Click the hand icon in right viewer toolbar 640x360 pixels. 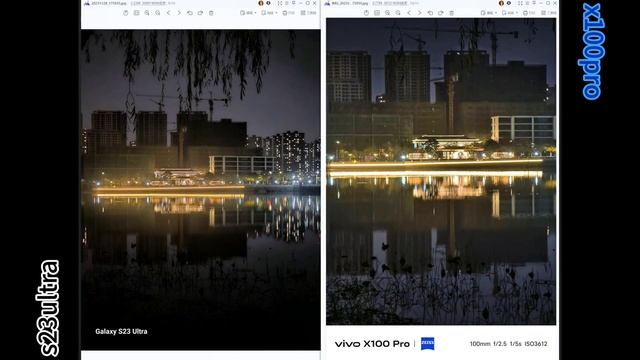[x=366, y=13]
